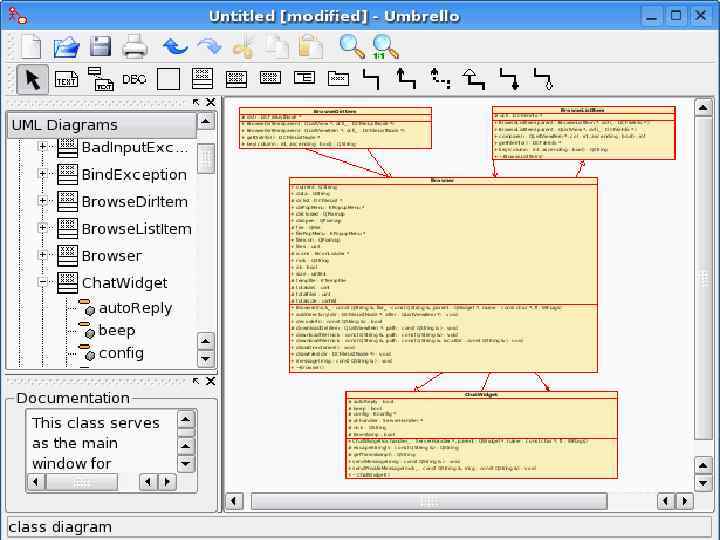This screenshot has width=720, height=540.
Task: Reset zoom with the 1:1 magnifier icon
Action: 385,47
